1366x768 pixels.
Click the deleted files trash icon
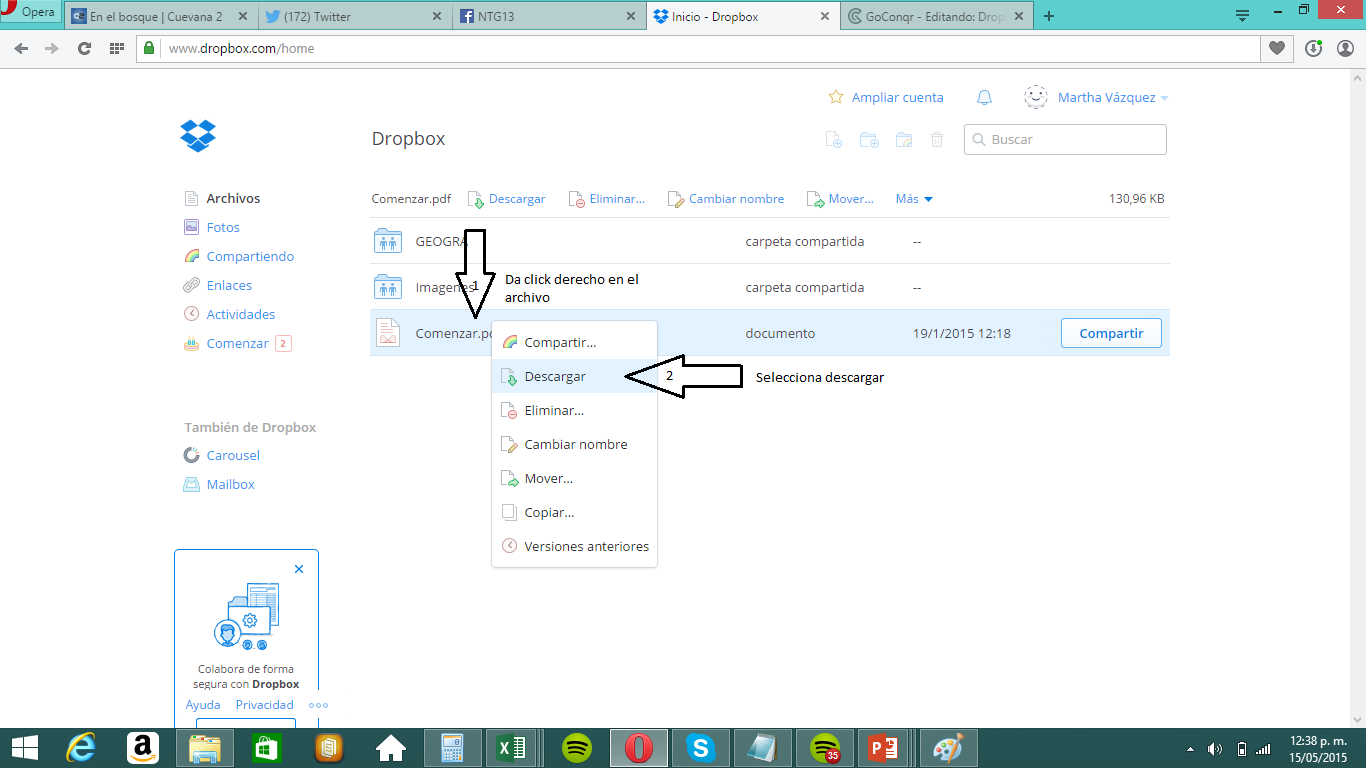click(937, 140)
